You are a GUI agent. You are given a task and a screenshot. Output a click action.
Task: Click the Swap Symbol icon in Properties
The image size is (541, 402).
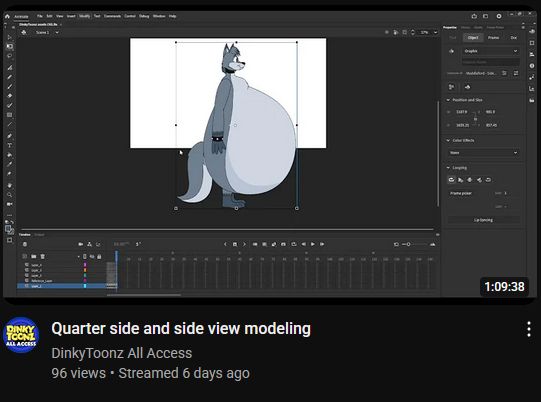(516, 73)
